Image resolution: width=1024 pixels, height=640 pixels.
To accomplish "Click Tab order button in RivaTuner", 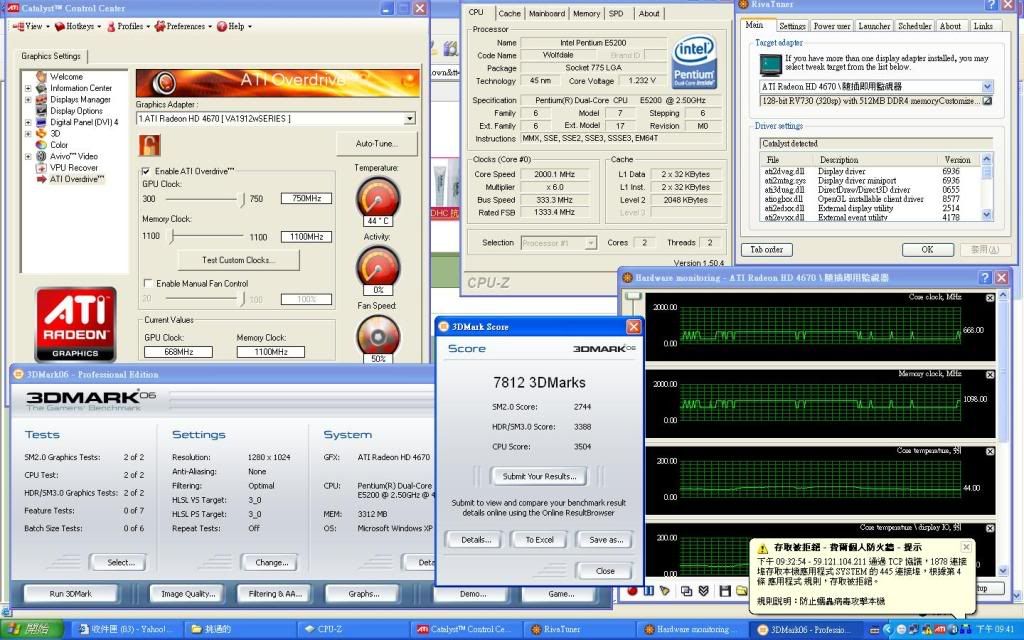I will click(x=767, y=249).
